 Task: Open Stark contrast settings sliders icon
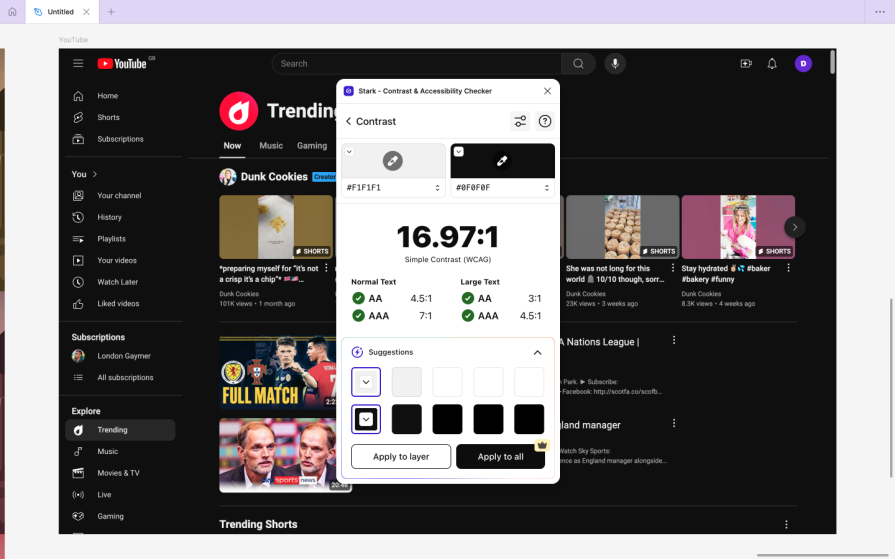coord(520,121)
